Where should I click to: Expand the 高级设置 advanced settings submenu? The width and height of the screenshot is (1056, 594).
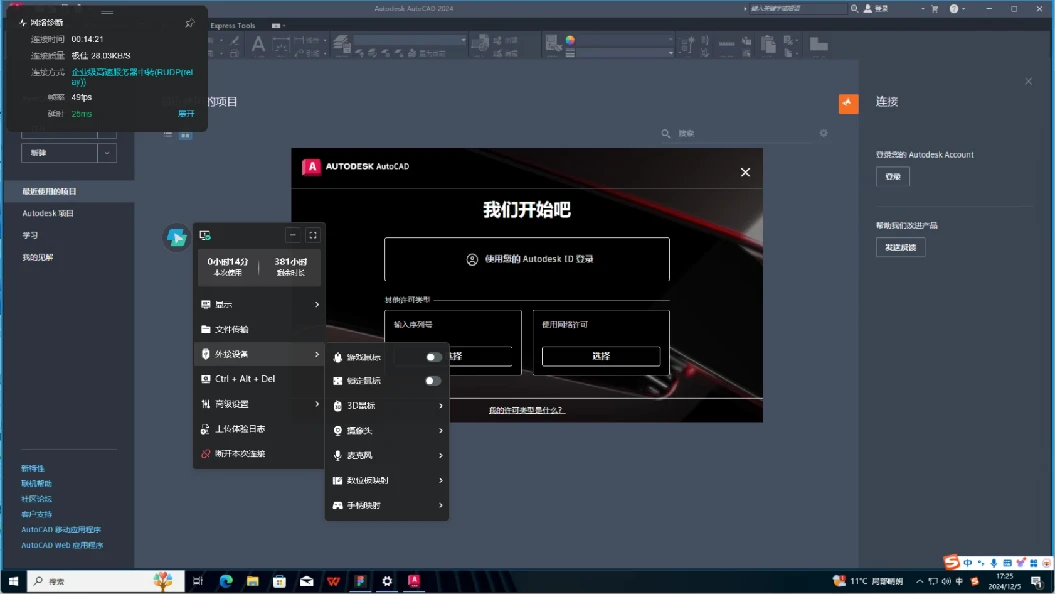point(259,404)
